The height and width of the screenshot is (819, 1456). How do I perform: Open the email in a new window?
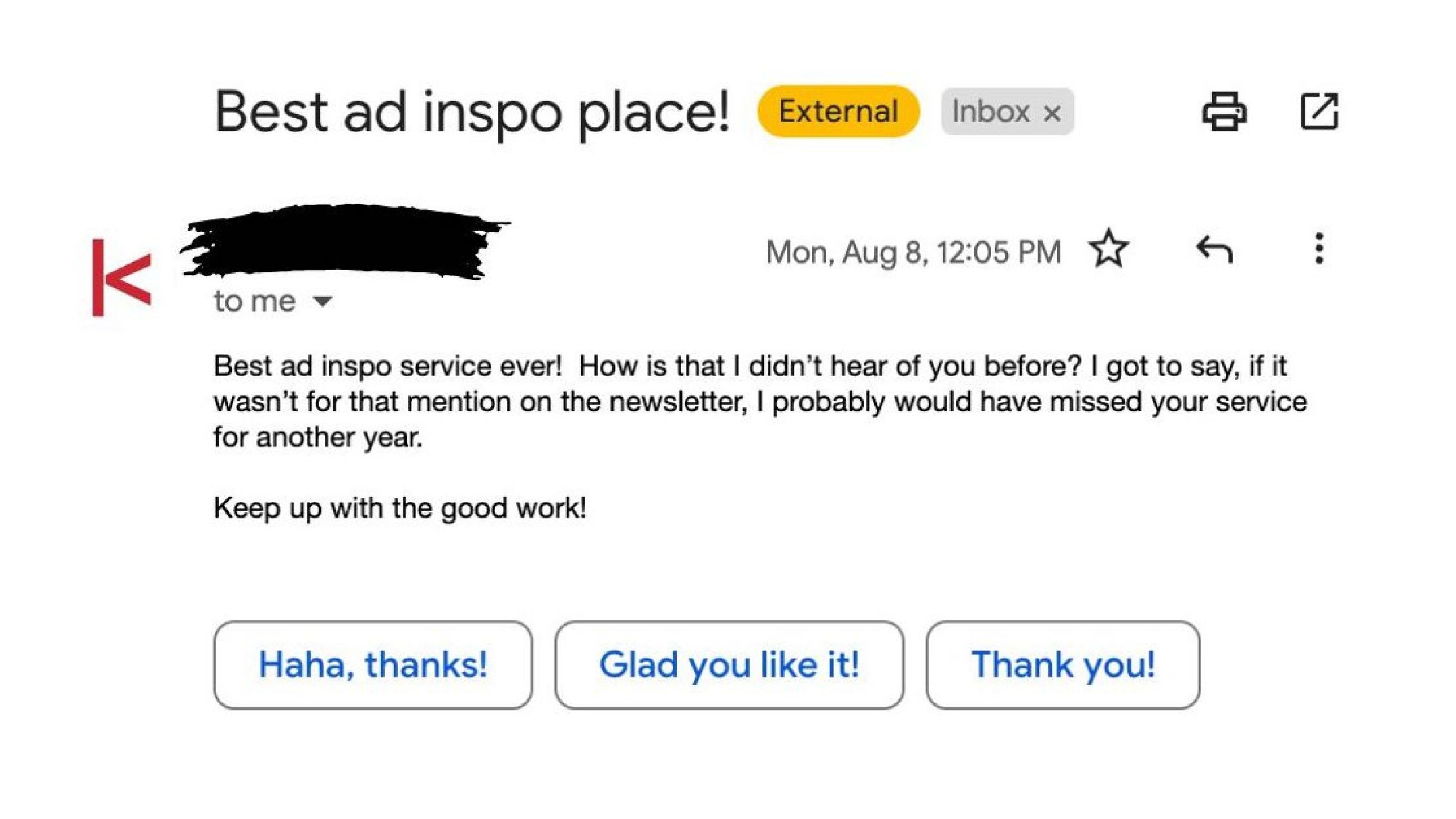coord(1319,111)
